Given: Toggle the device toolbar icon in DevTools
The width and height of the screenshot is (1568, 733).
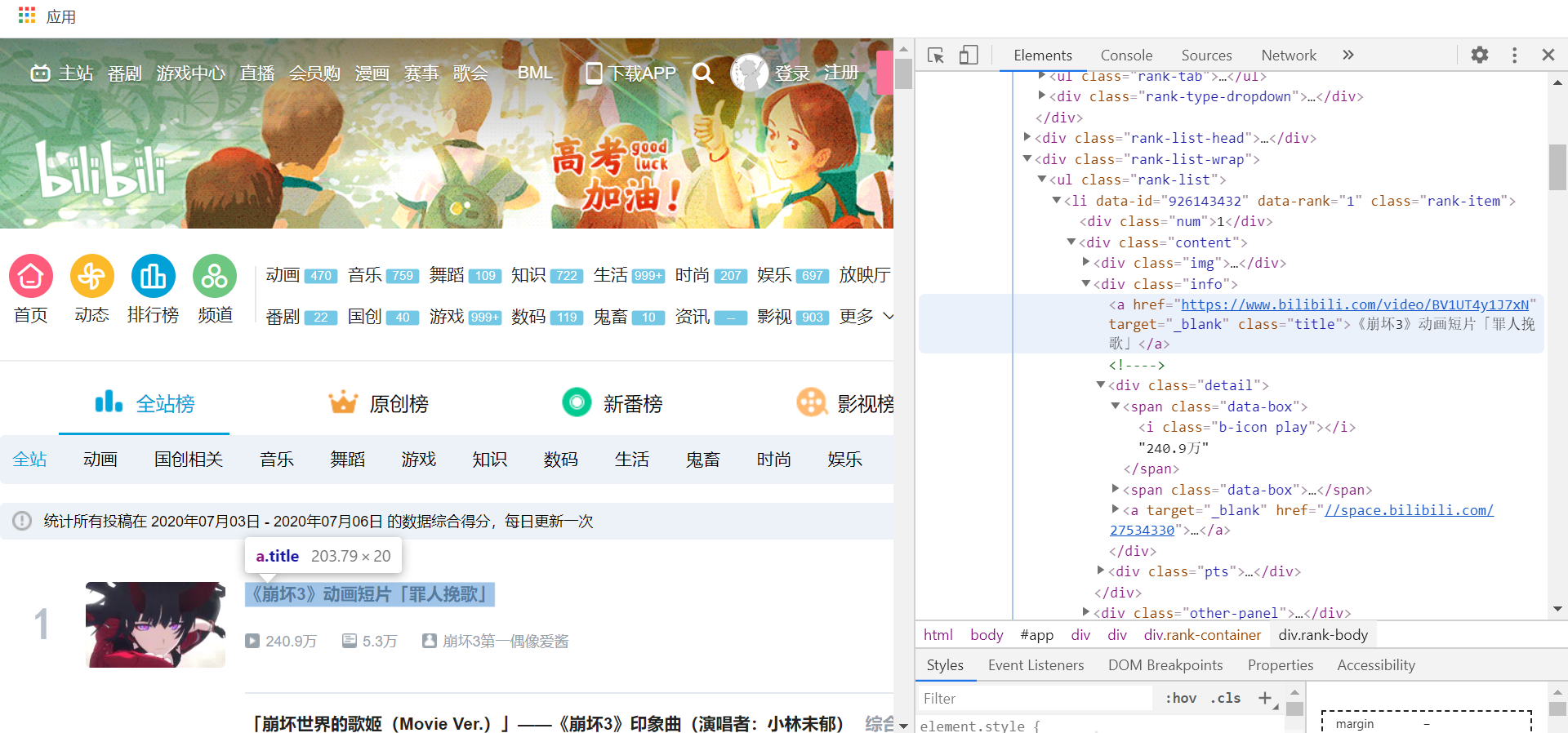Looking at the screenshot, I should (969, 56).
